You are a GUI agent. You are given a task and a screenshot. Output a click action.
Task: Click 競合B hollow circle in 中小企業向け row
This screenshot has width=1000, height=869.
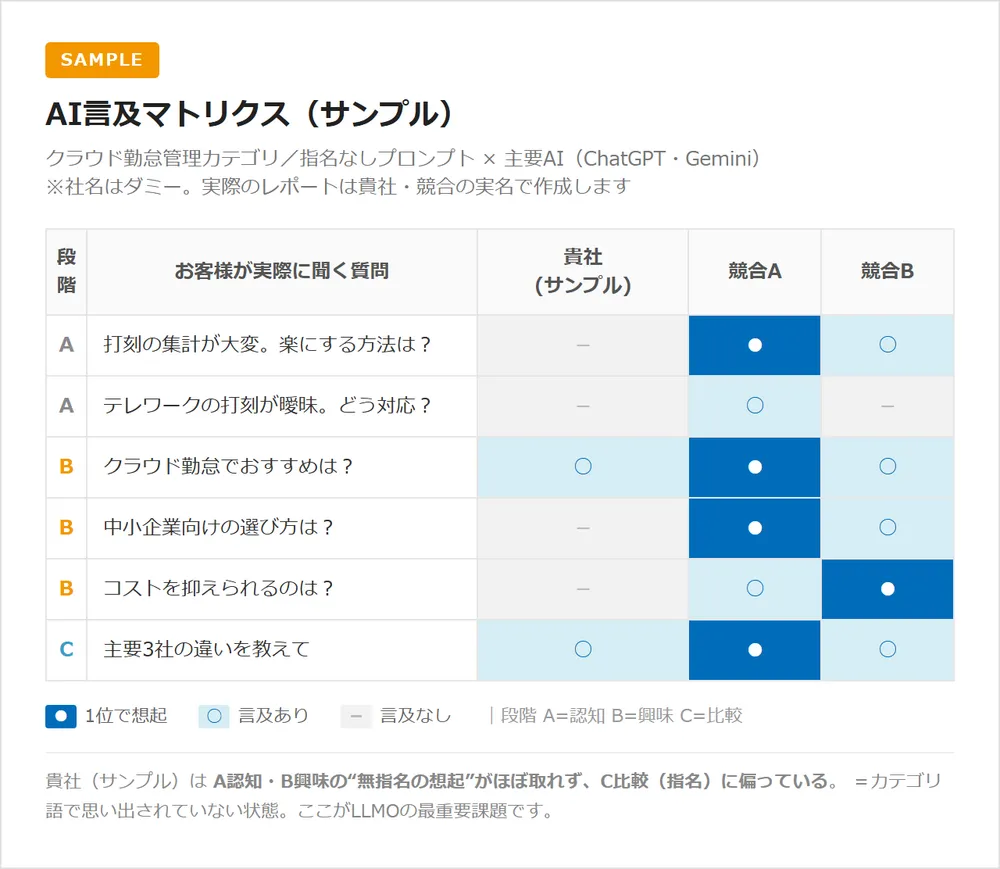pos(887,527)
